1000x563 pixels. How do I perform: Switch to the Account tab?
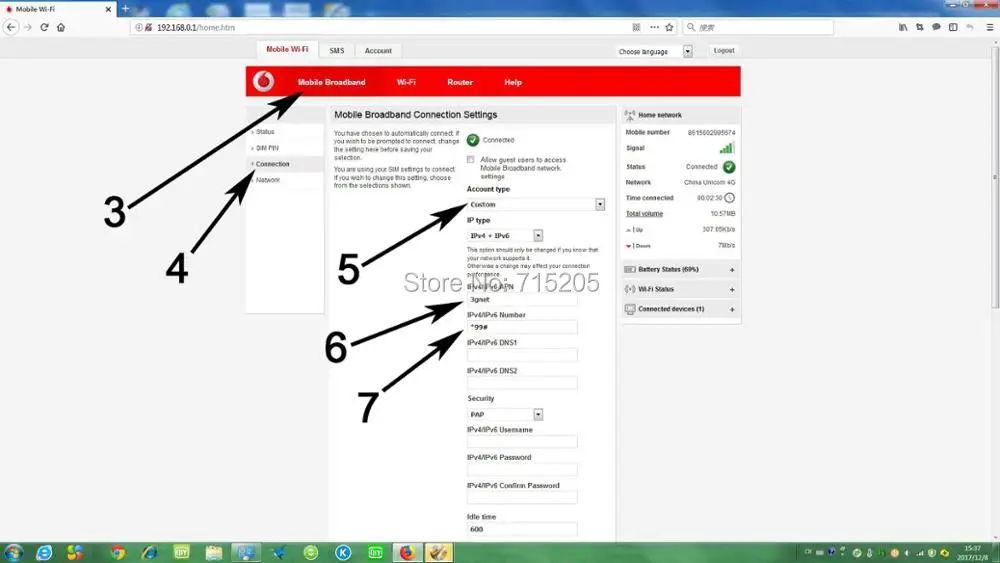click(x=378, y=50)
